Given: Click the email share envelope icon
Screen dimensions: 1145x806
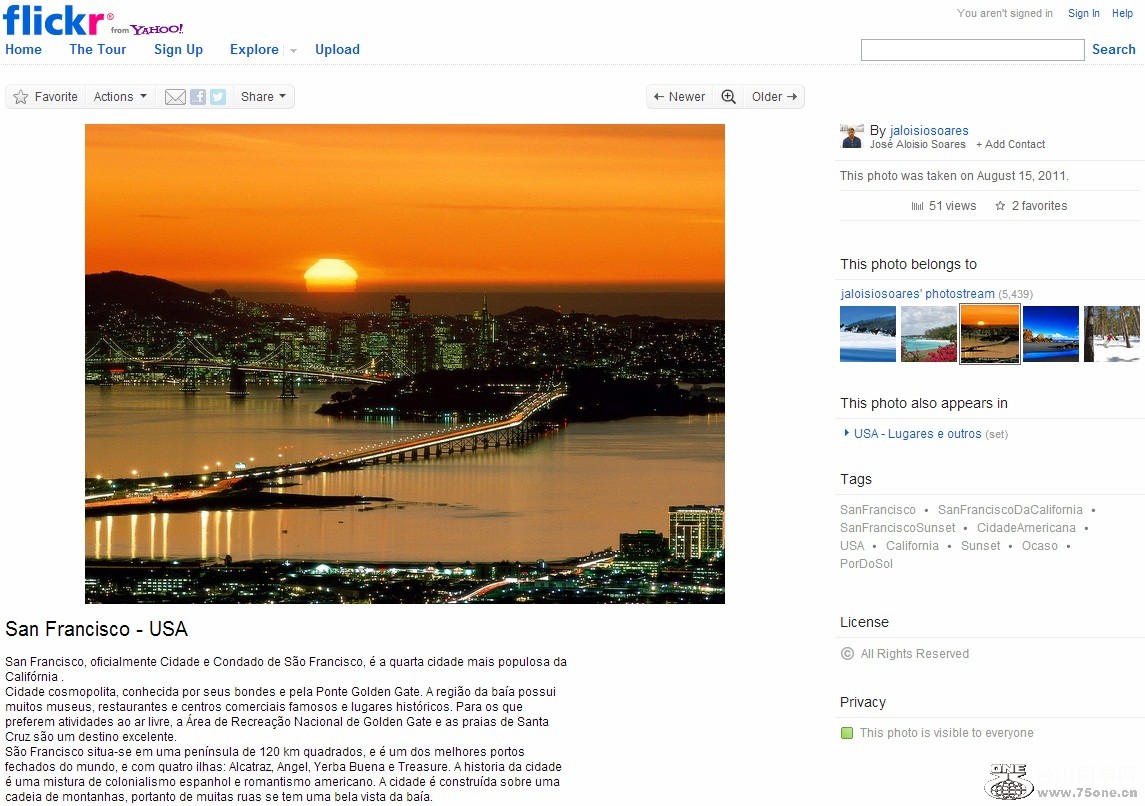Looking at the screenshot, I should pos(175,97).
